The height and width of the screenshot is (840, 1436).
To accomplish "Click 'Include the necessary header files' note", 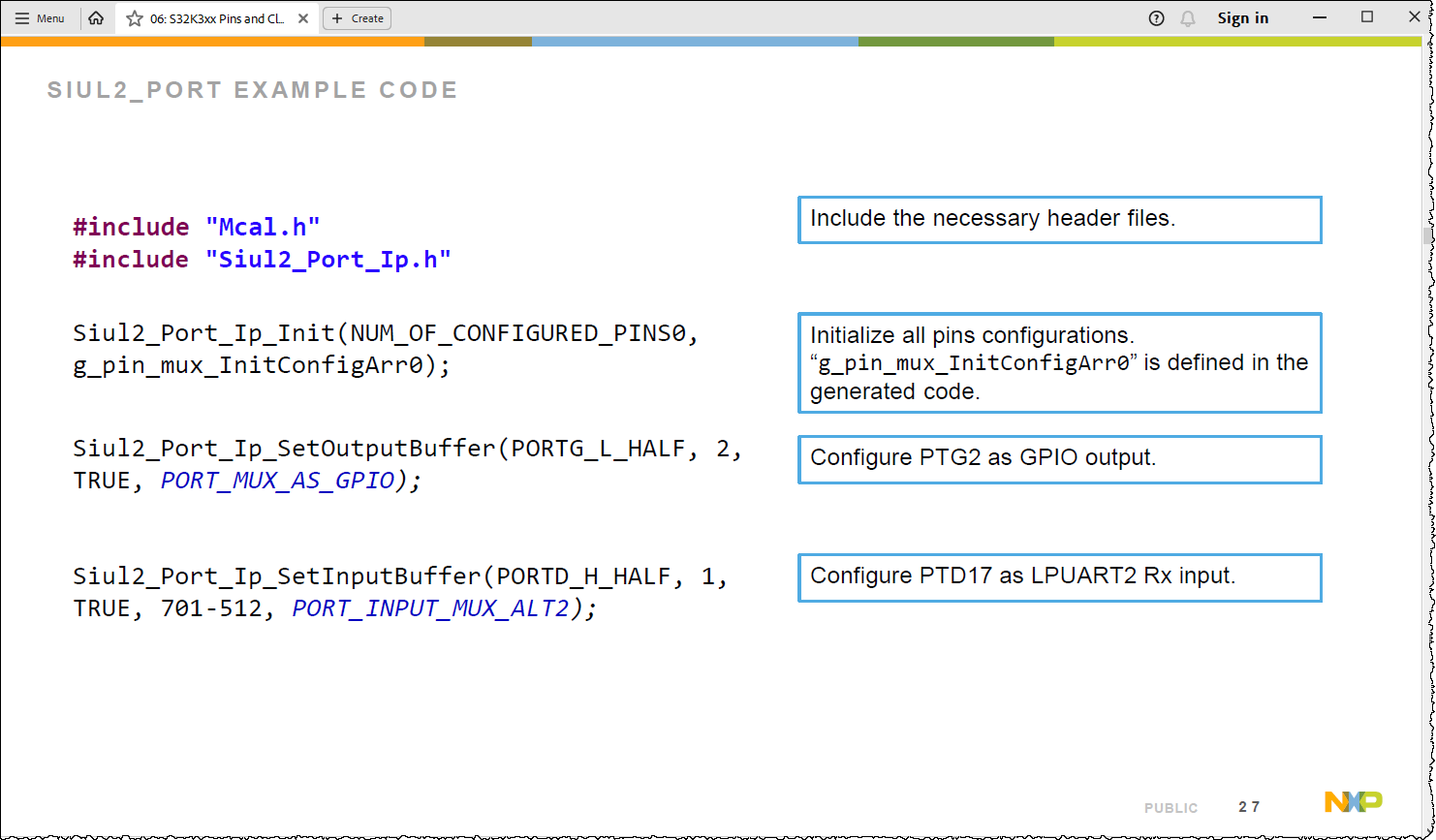I will 1060,219.
